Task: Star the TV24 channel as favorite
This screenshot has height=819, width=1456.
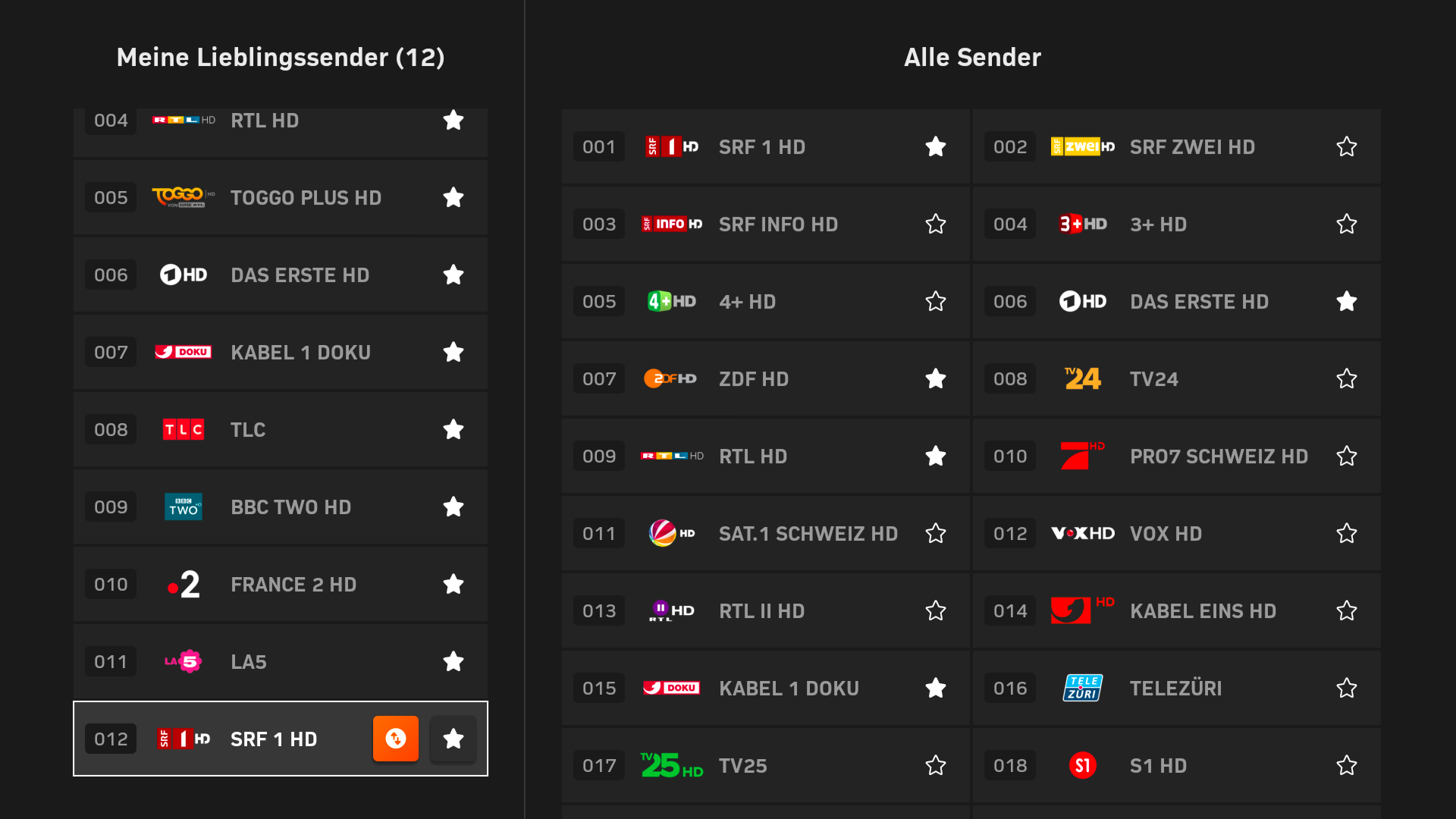Action: click(1346, 379)
